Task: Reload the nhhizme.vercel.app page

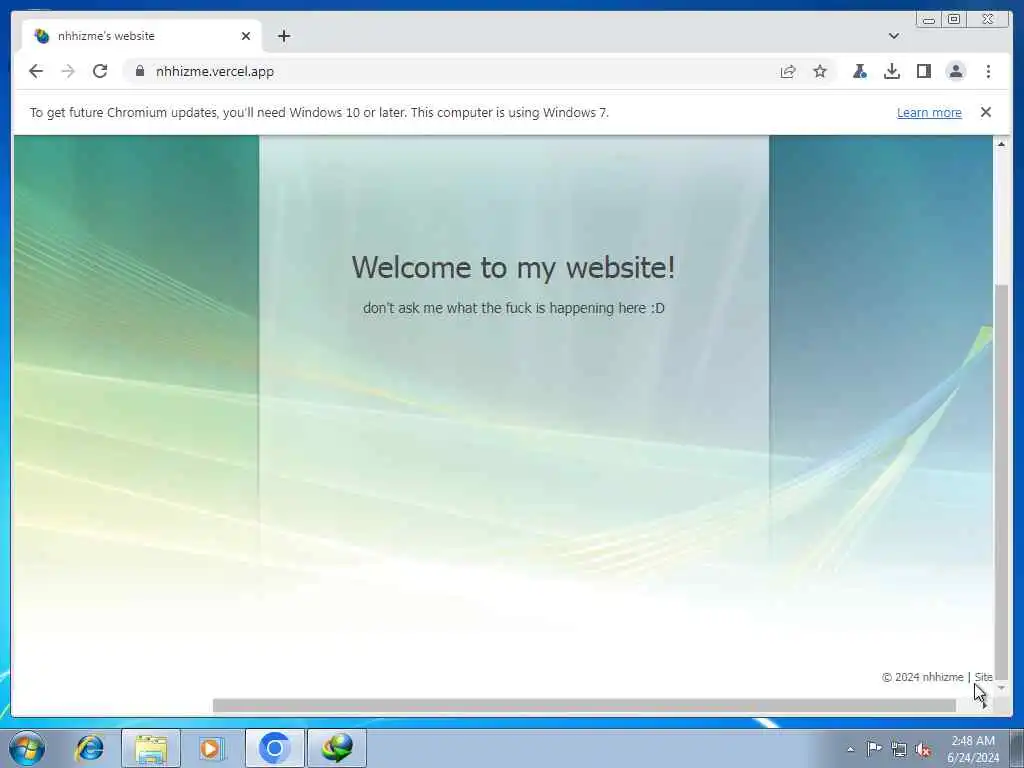Action: point(100,71)
